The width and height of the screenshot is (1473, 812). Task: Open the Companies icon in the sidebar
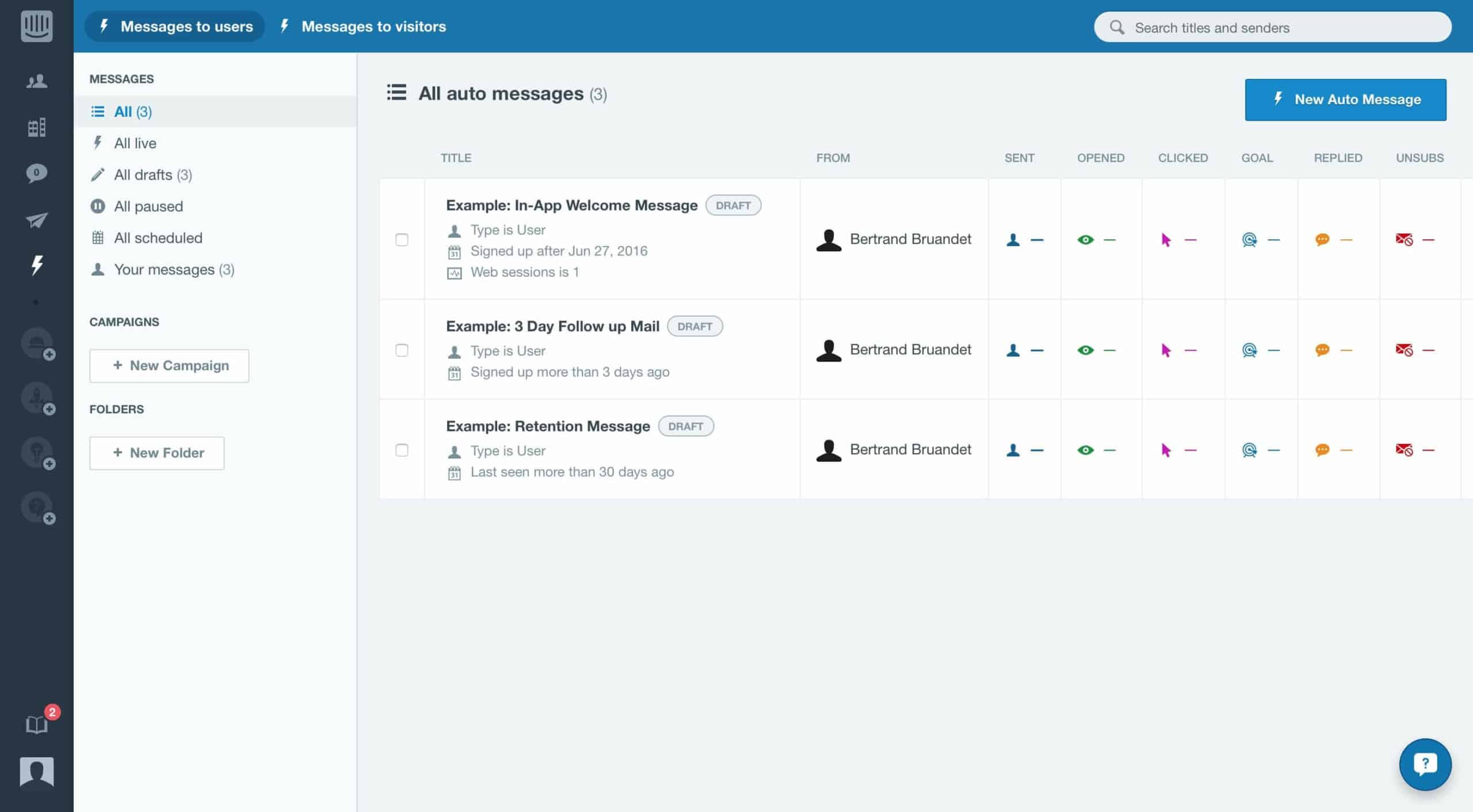point(36,127)
